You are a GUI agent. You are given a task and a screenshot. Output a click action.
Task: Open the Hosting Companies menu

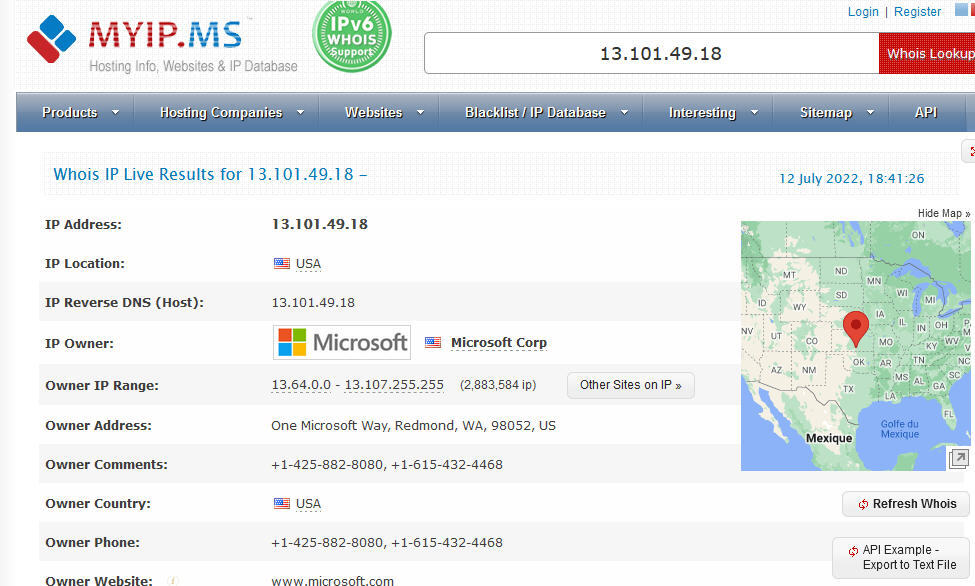[221, 113]
